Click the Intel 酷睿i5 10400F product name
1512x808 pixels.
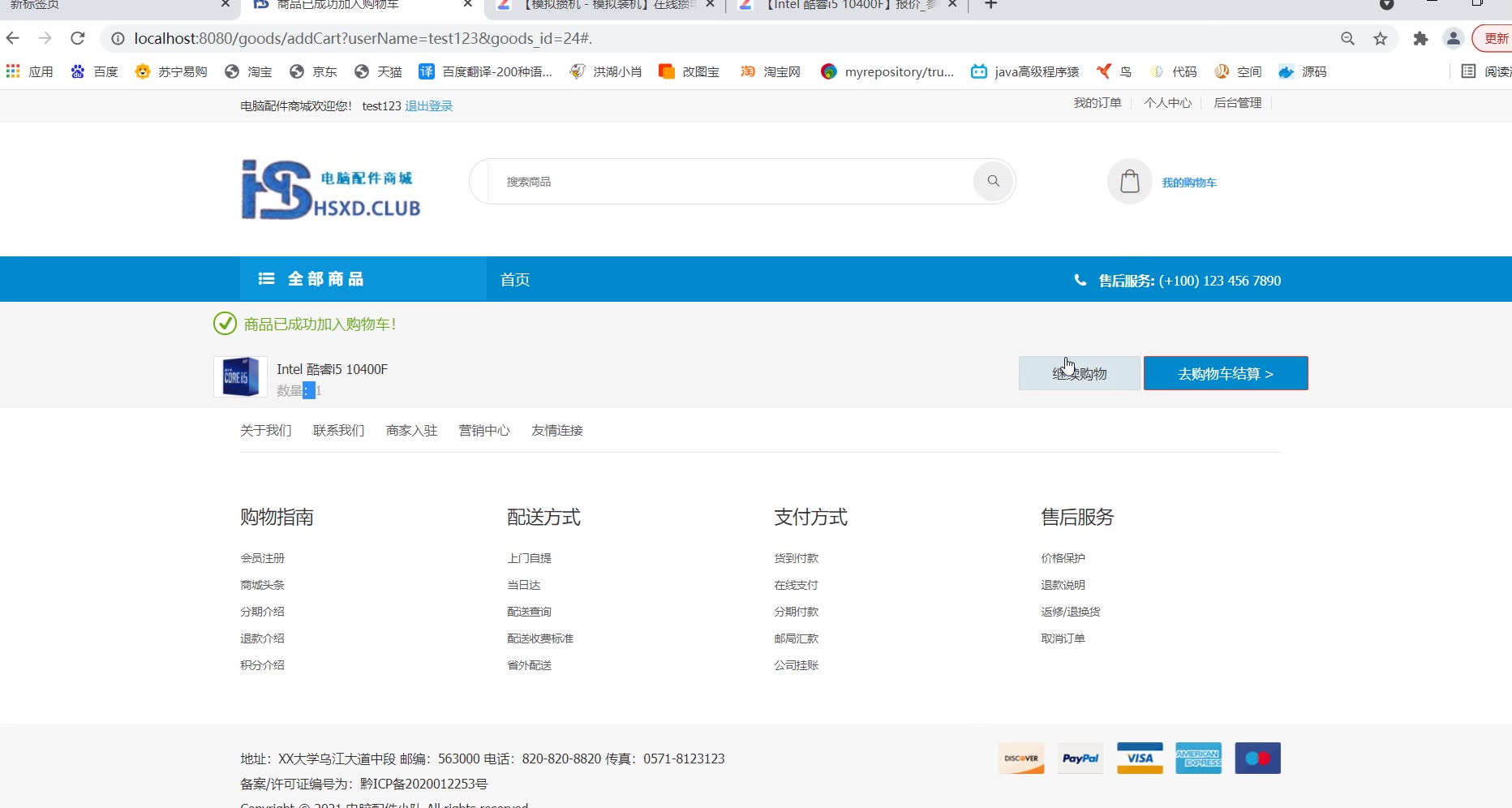(x=333, y=369)
